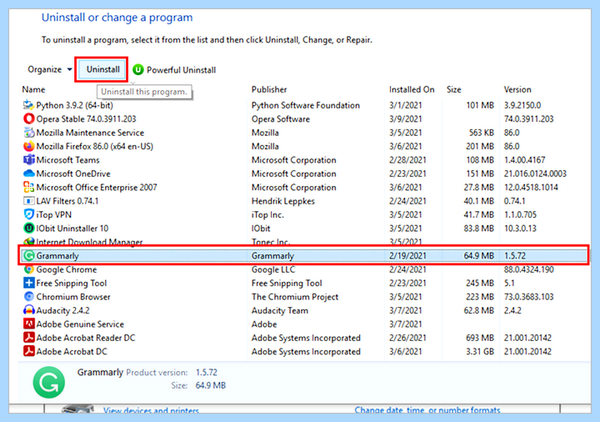Image resolution: width=600 pixels, height=422 pixels.
Task: Select the iTop VPN name text
Action: [54, 215]
